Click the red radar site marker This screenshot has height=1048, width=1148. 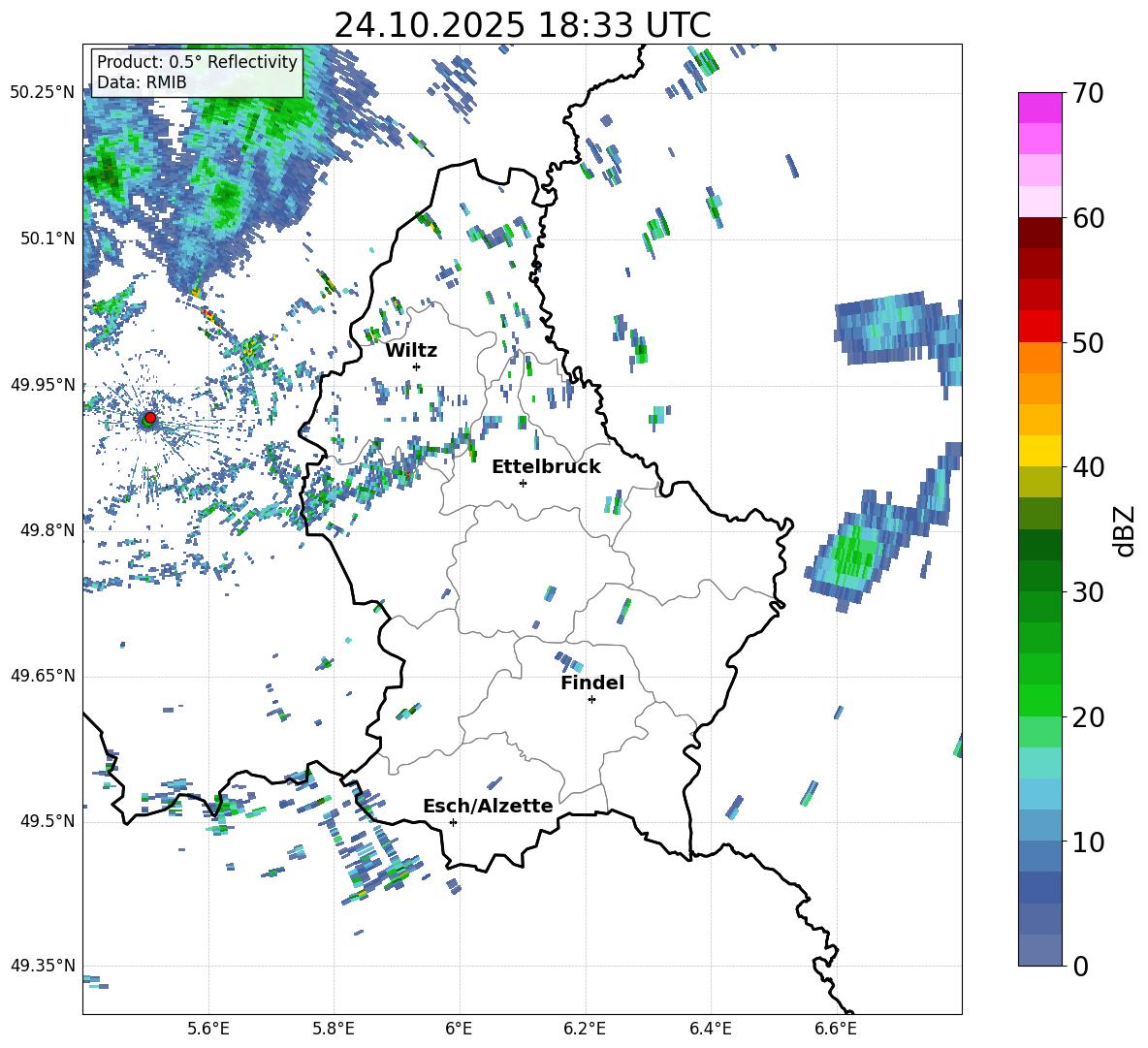150,417
